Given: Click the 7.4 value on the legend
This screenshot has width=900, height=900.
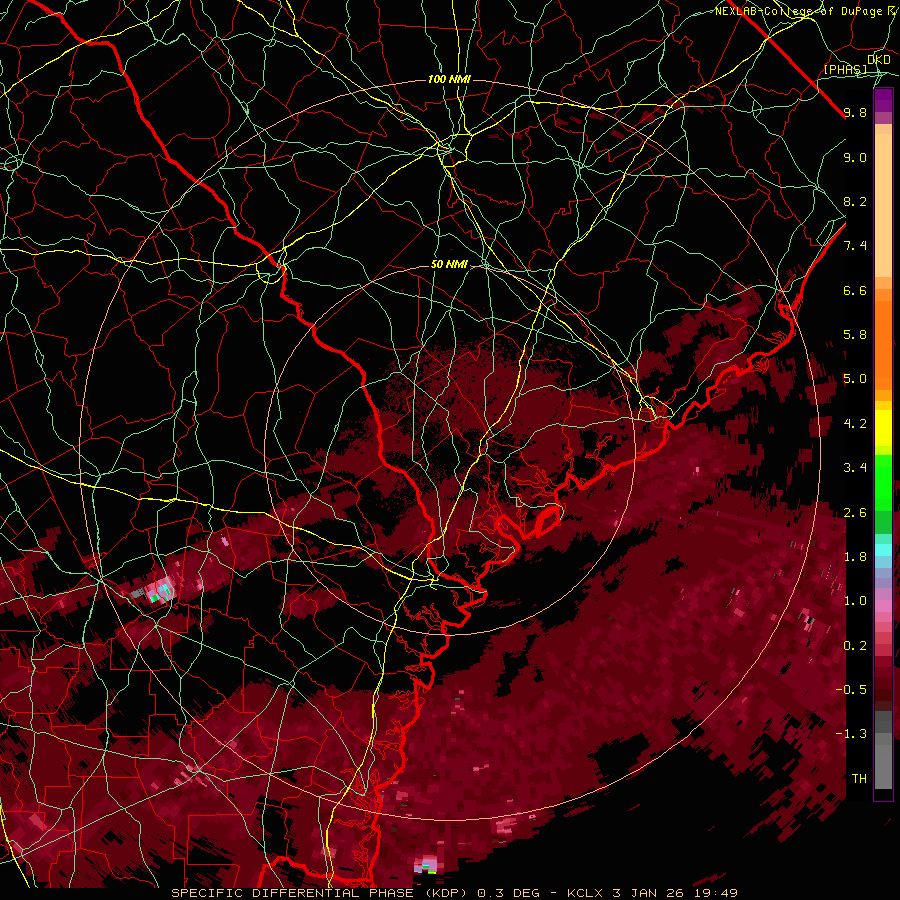Looking at the screenshot, I should 855,246.
